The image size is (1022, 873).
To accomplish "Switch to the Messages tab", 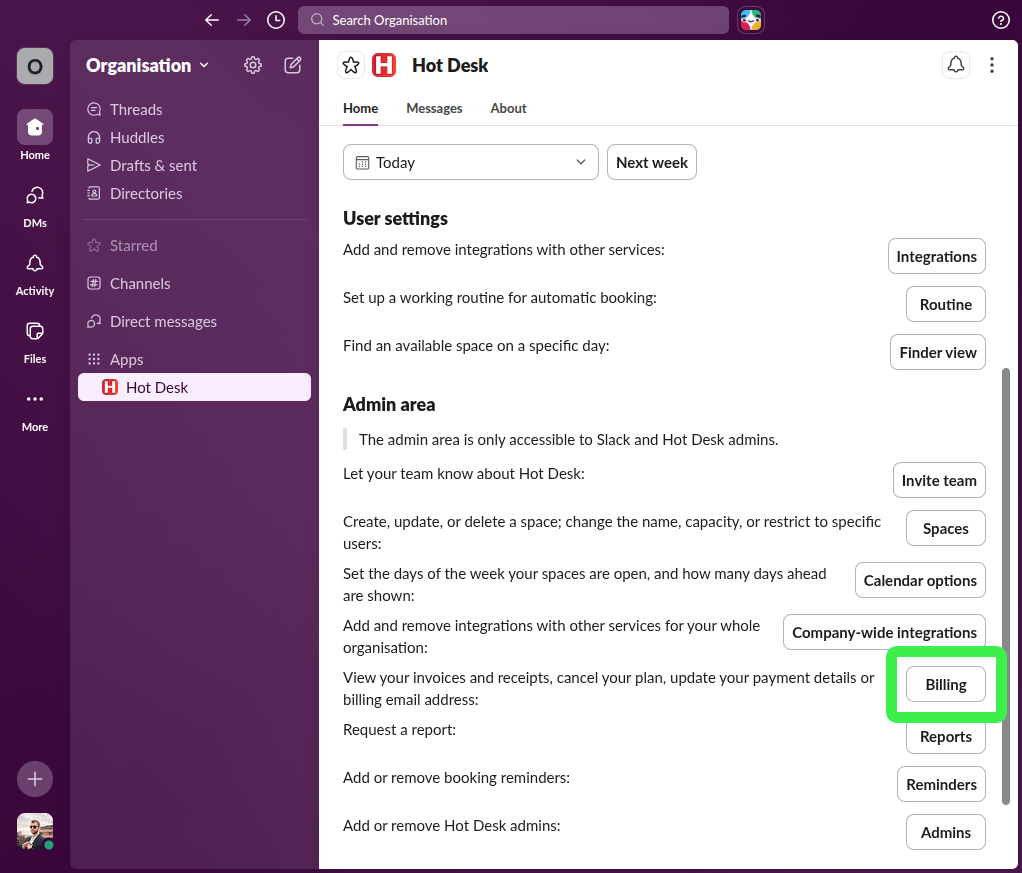I will pos(434,108).
